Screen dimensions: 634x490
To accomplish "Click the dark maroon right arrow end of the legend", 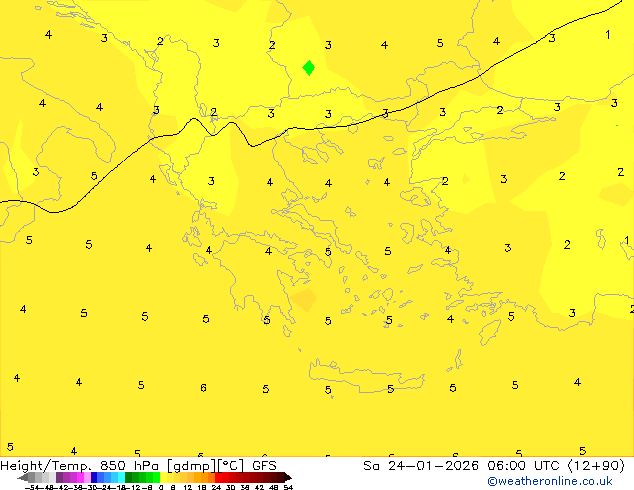I will tap(288, 477).
